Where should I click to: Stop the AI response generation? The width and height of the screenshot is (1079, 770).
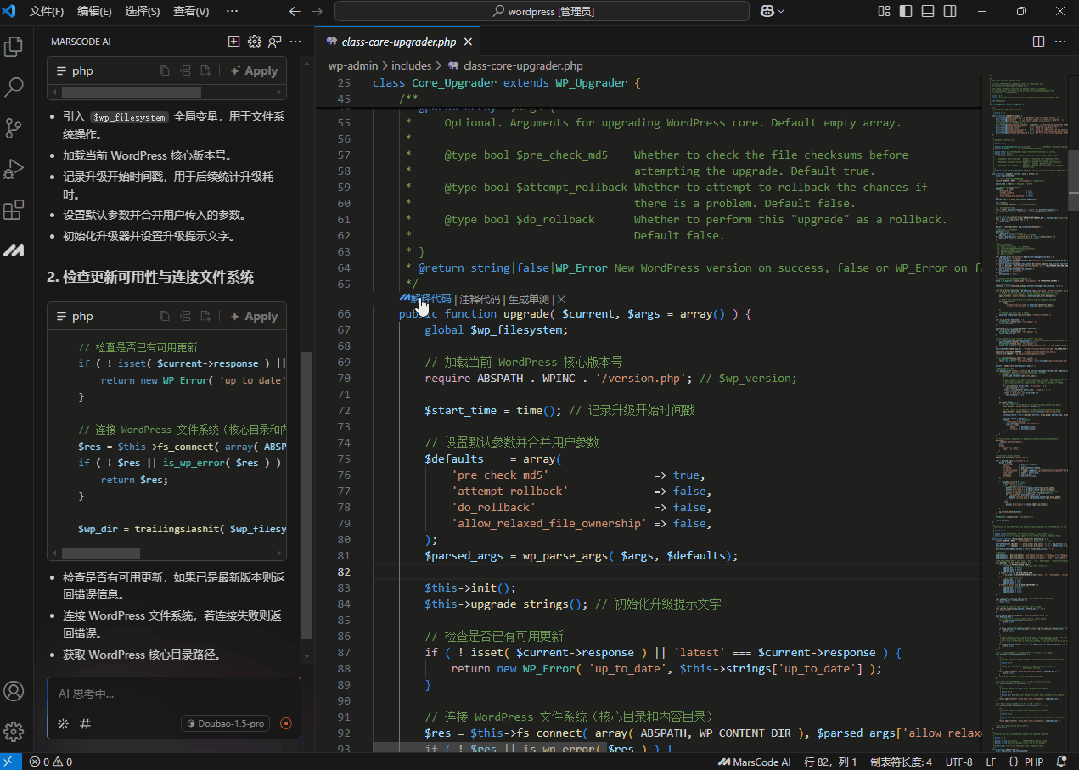[x=286, y=723]
